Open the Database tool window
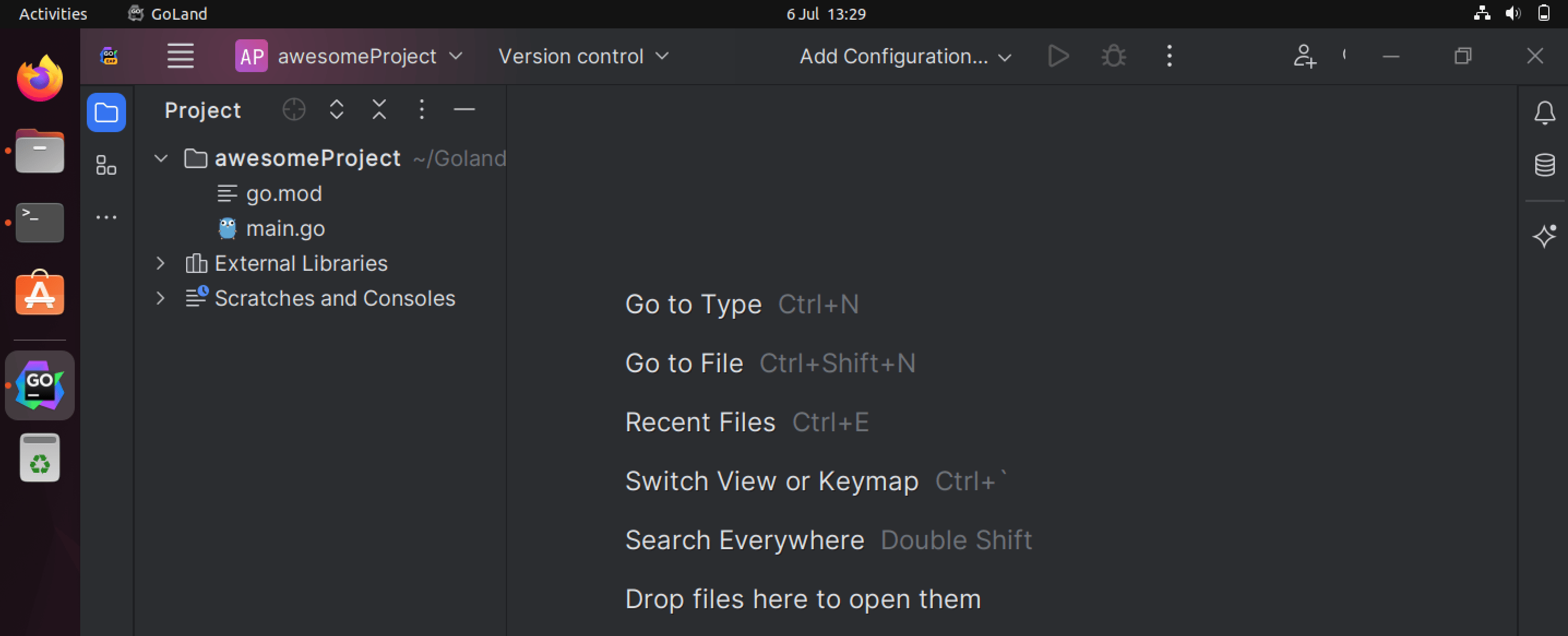Viewport: 1568px width, 636px height. point(1545,165)
